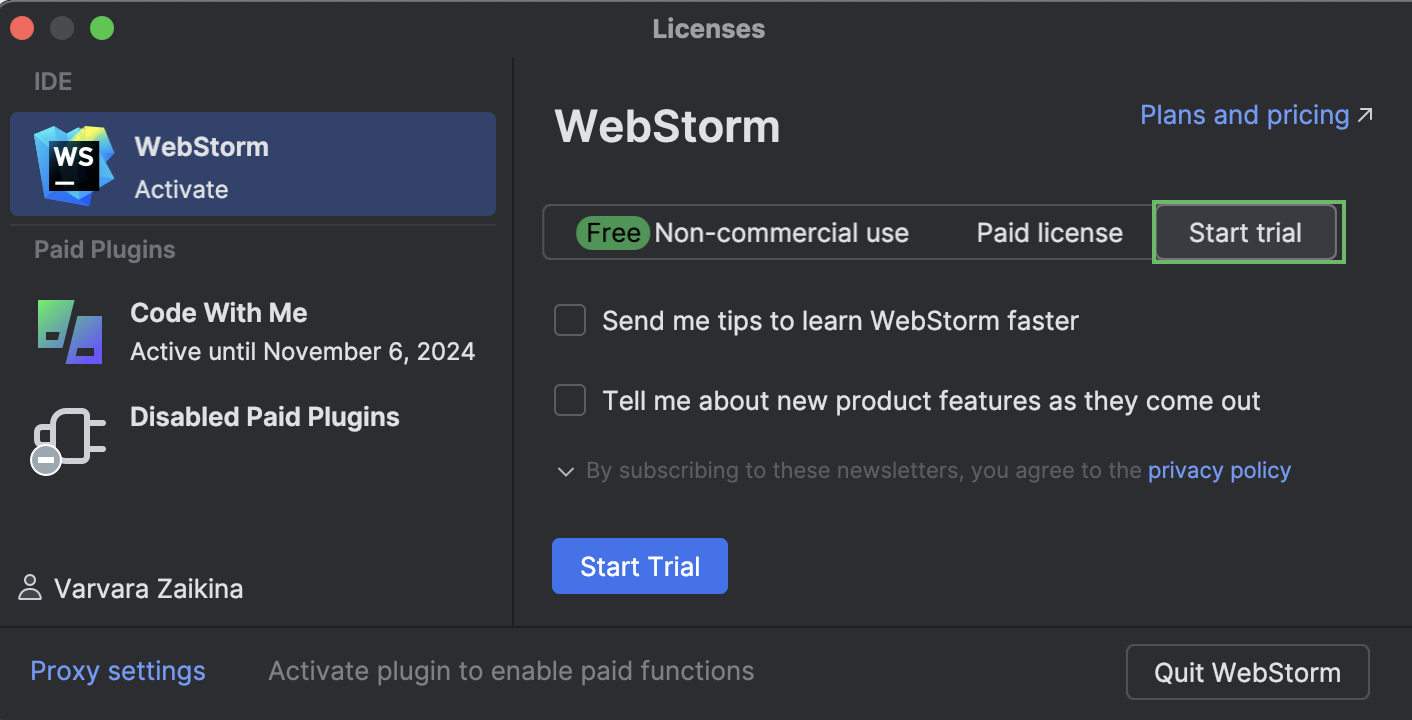Switch to the Paid license tab

tap(1048, 232)
